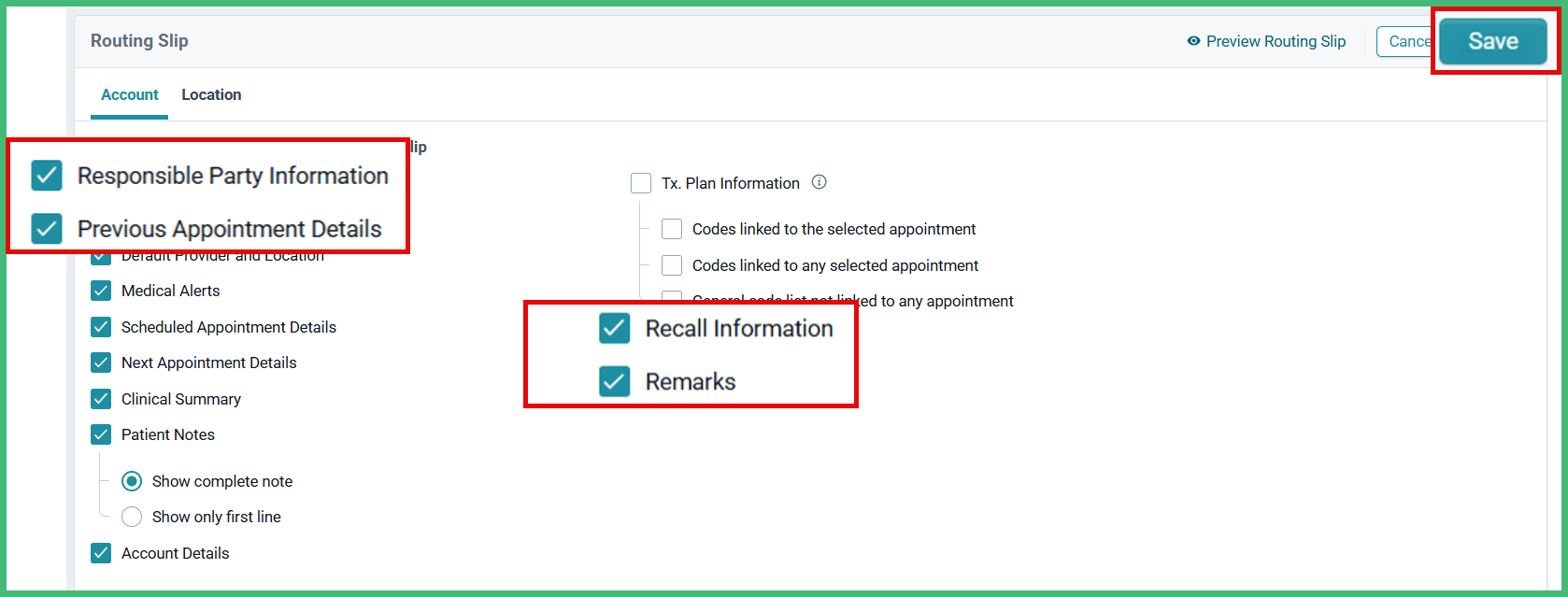1568x597 pixels.
Task: Disable the Account Details checkbox
Action: (x=101, y=553)
